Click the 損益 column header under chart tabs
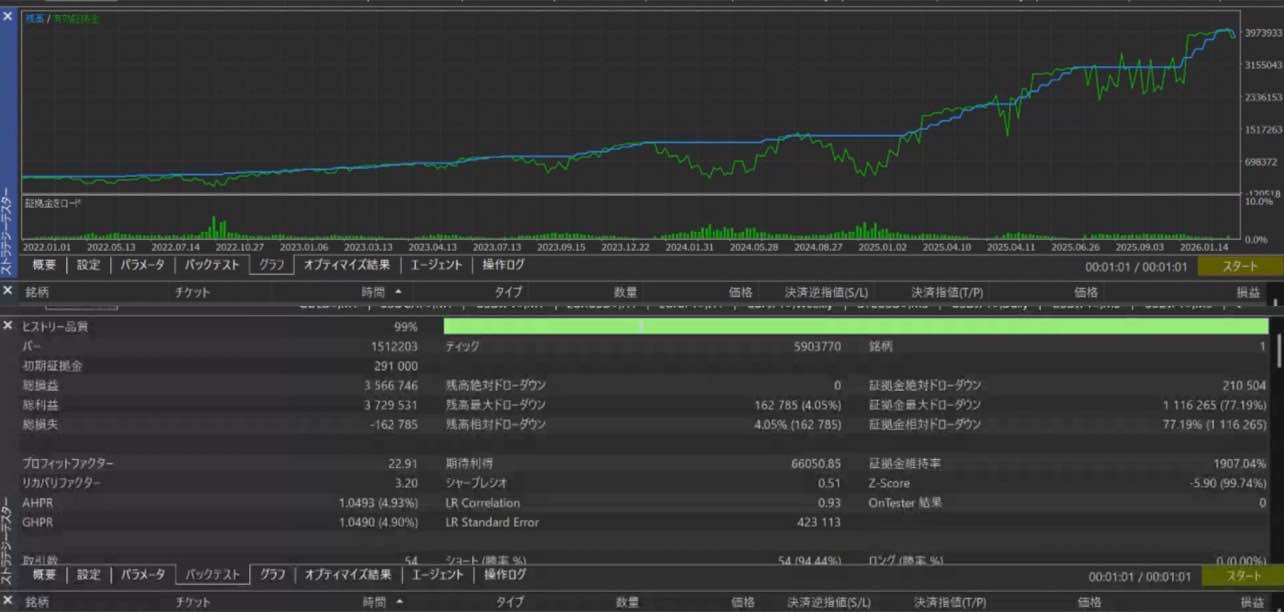 [1249, 292]
